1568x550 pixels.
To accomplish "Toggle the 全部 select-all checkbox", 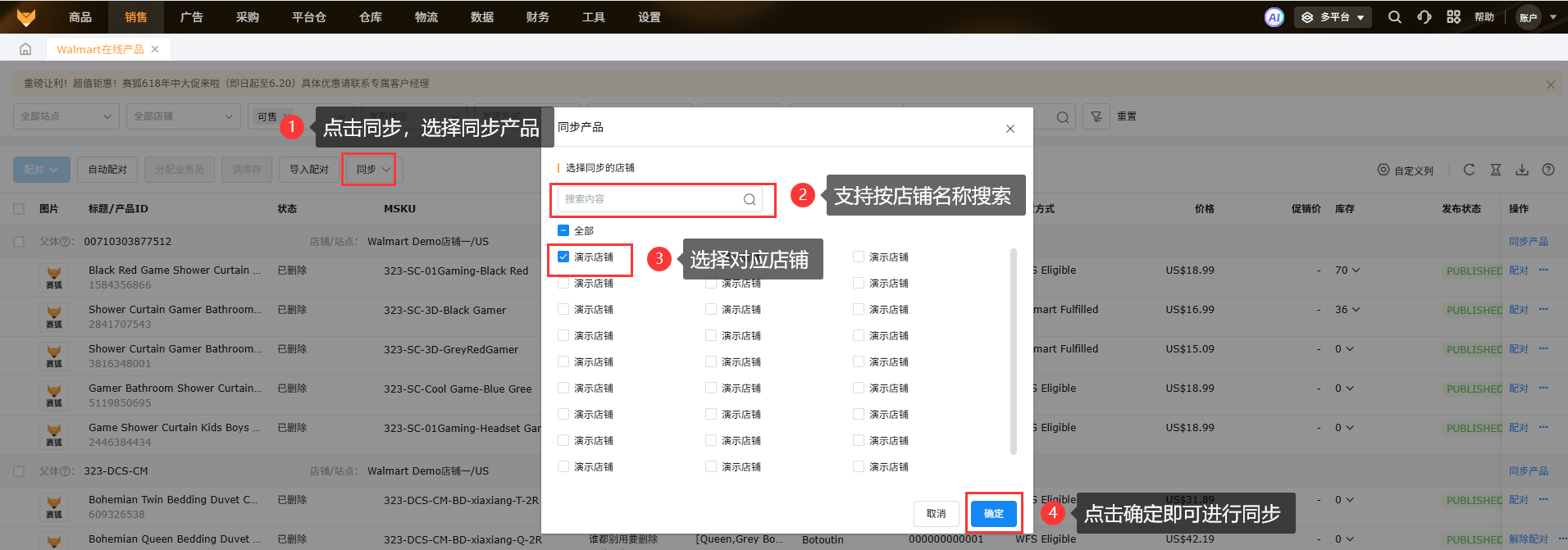I will click(x=563, y=231).
